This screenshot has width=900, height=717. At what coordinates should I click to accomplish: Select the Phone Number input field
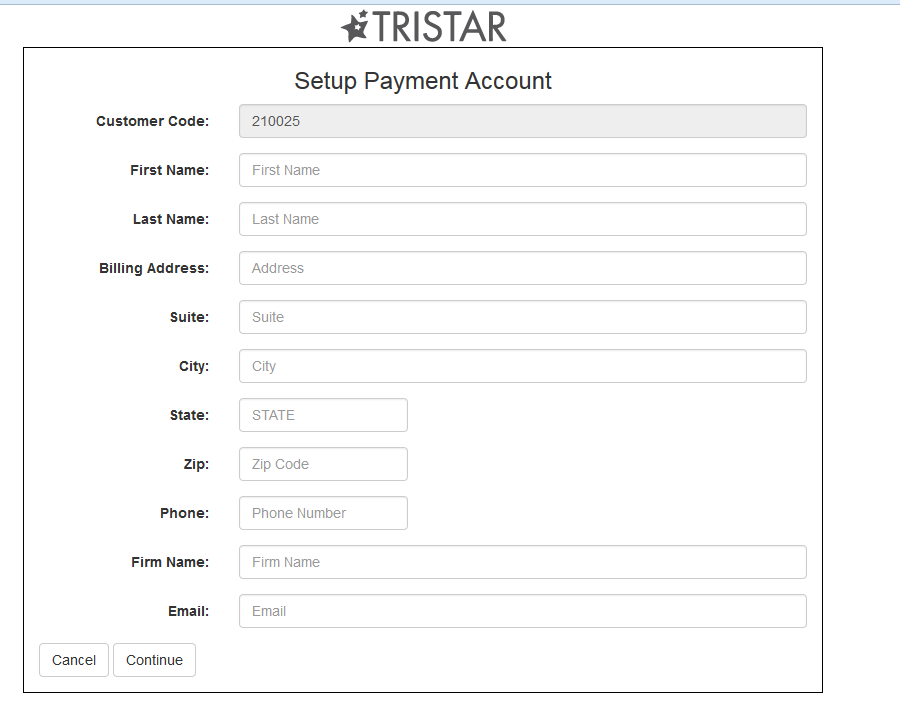(323, 513)
